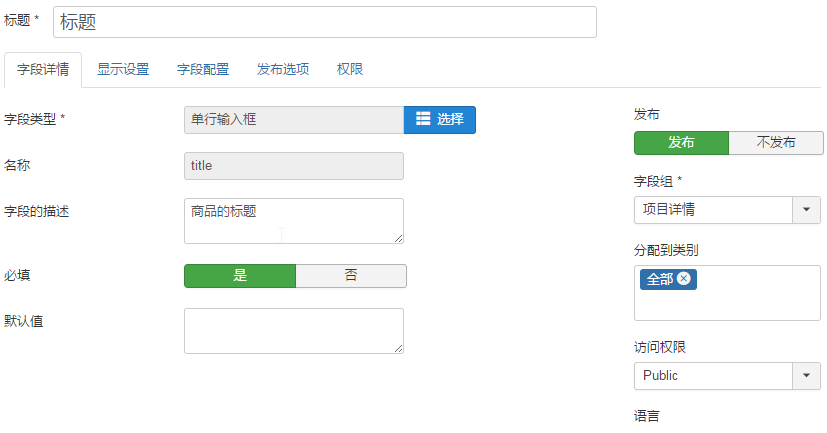The width and height of the screenshot is (827, 433).
Task: Open the 项目详情 field group selector
Action: [x=713, y=210]
